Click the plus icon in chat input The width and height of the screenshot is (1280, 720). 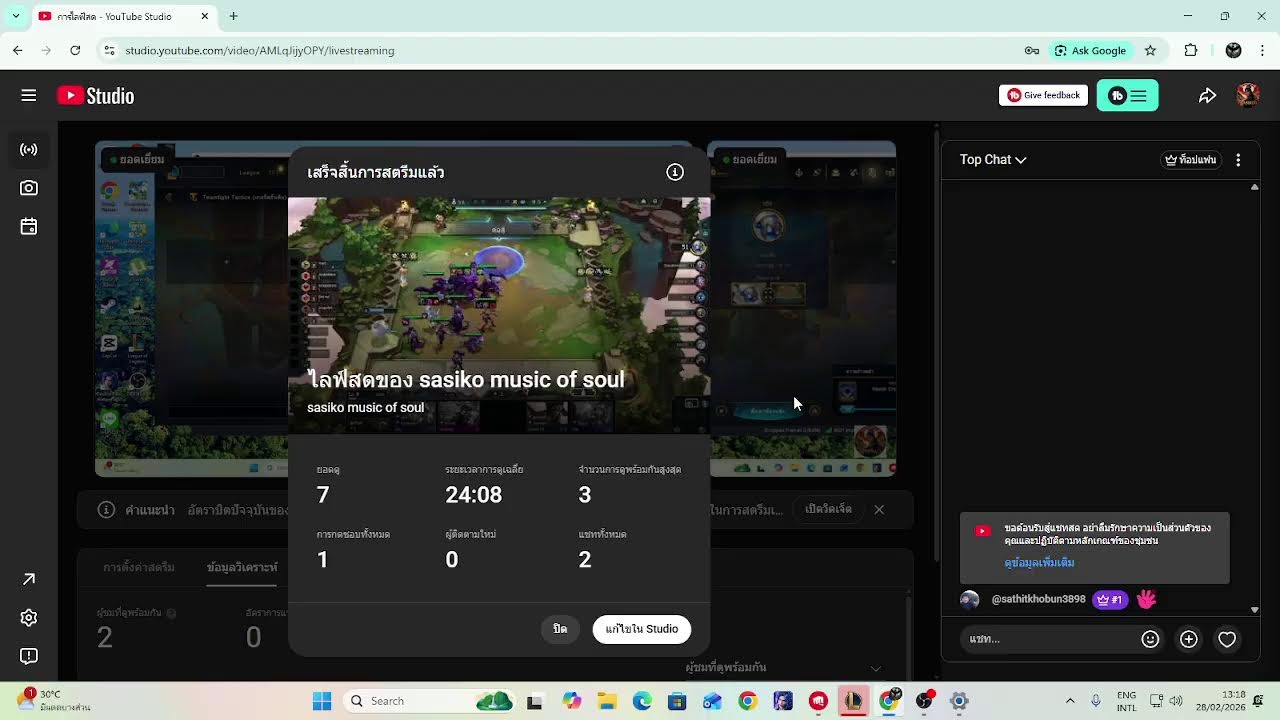tap(1189, 639)
